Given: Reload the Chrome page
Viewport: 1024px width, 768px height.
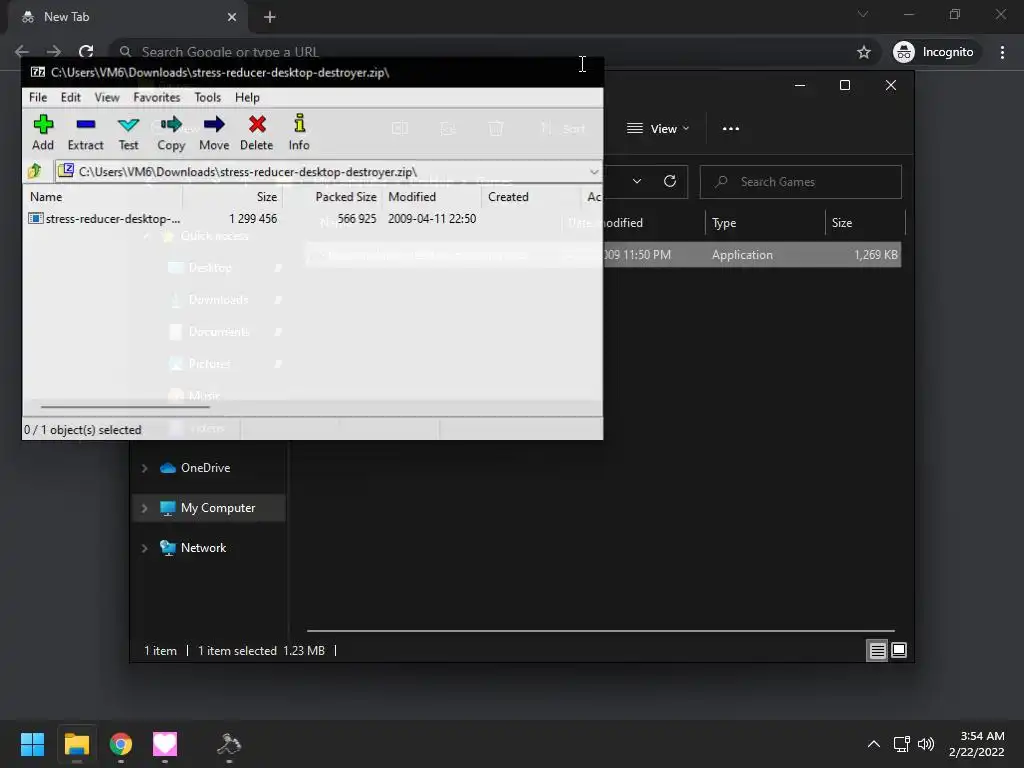Looking at the screenshot, I should click(x=86, y=52).
